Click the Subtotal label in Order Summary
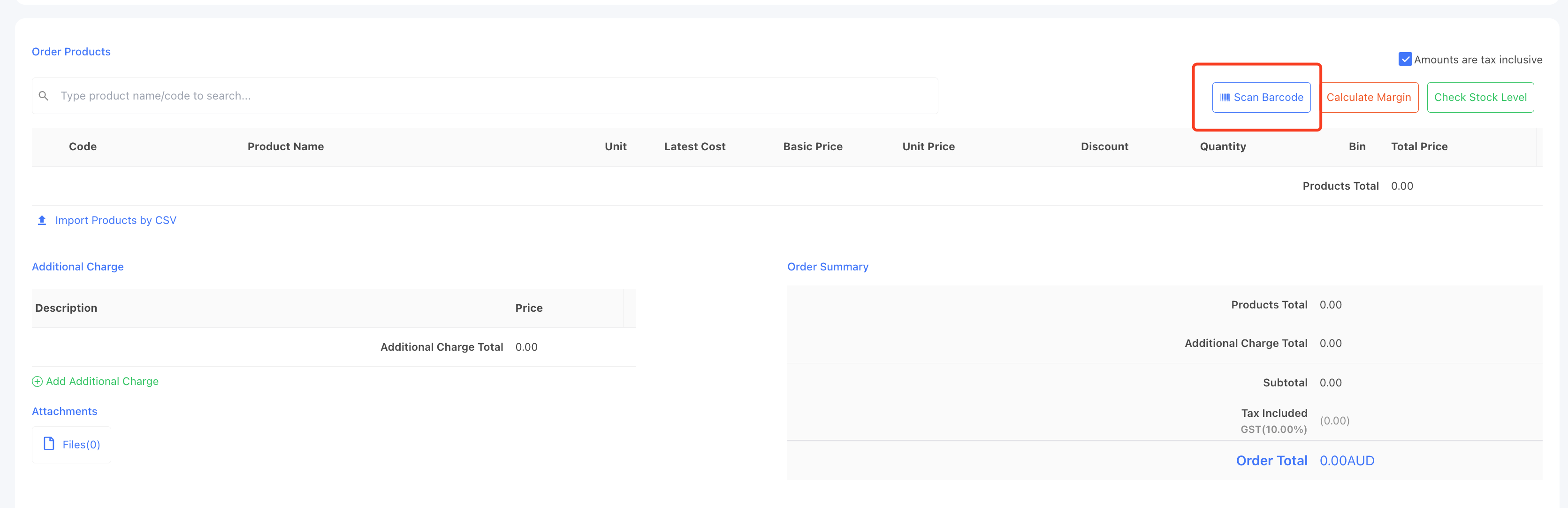This screenshot has height=508, width=1568. pos(1285,383)
